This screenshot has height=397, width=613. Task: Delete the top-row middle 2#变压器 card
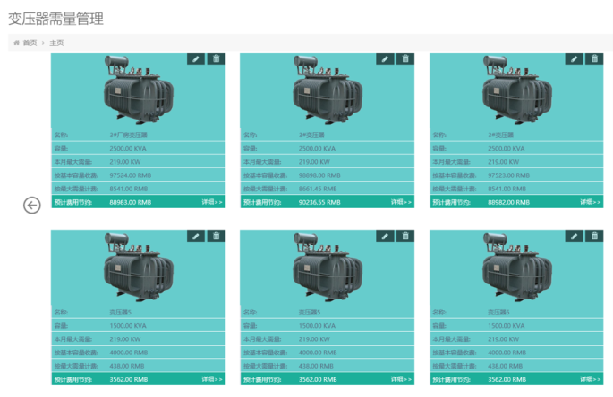pos(405,59)
